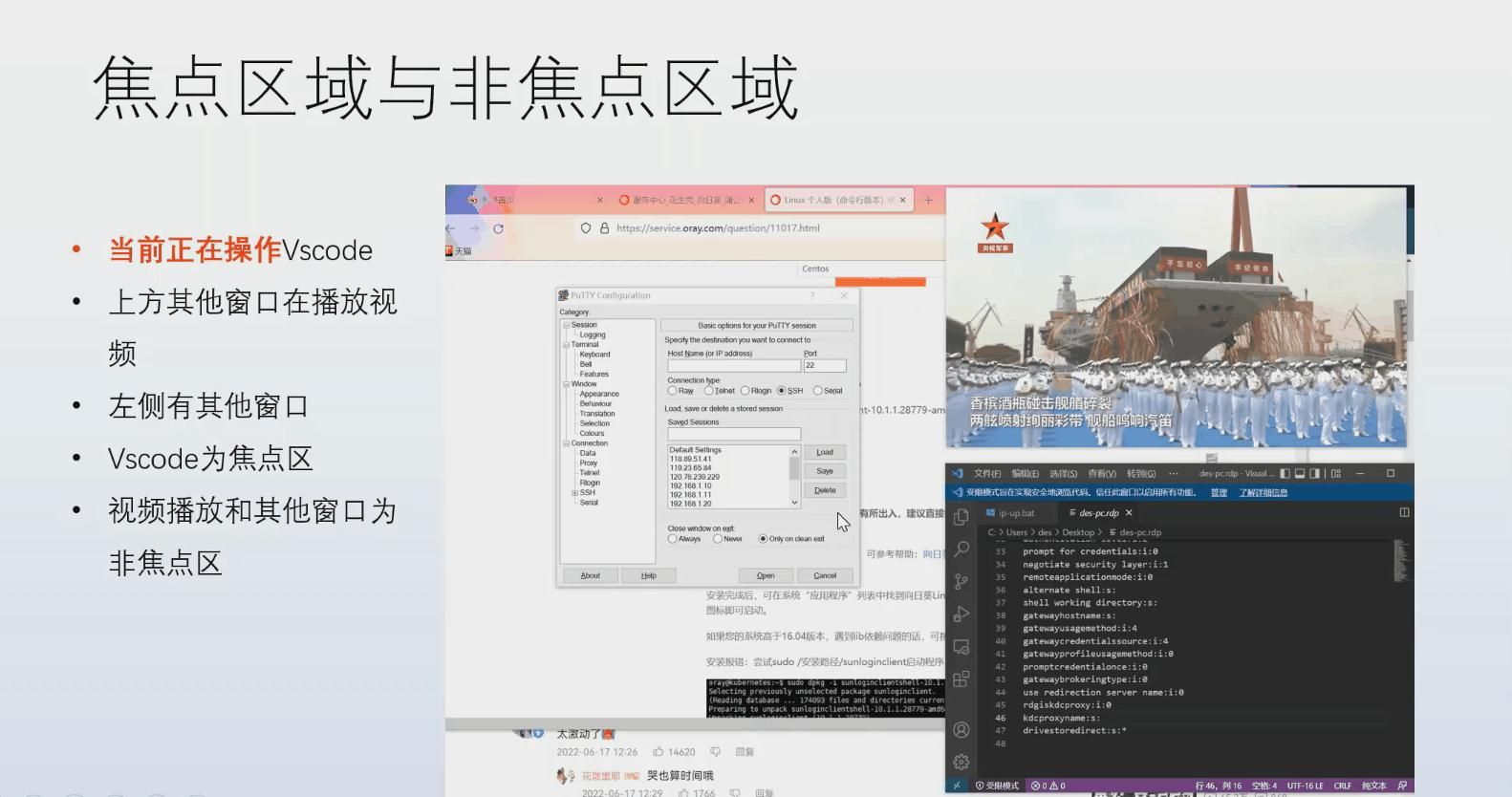Click the VS Code remote indicator in status bar
Viewport: 1512px width, 797px height.
click(957, 786)
